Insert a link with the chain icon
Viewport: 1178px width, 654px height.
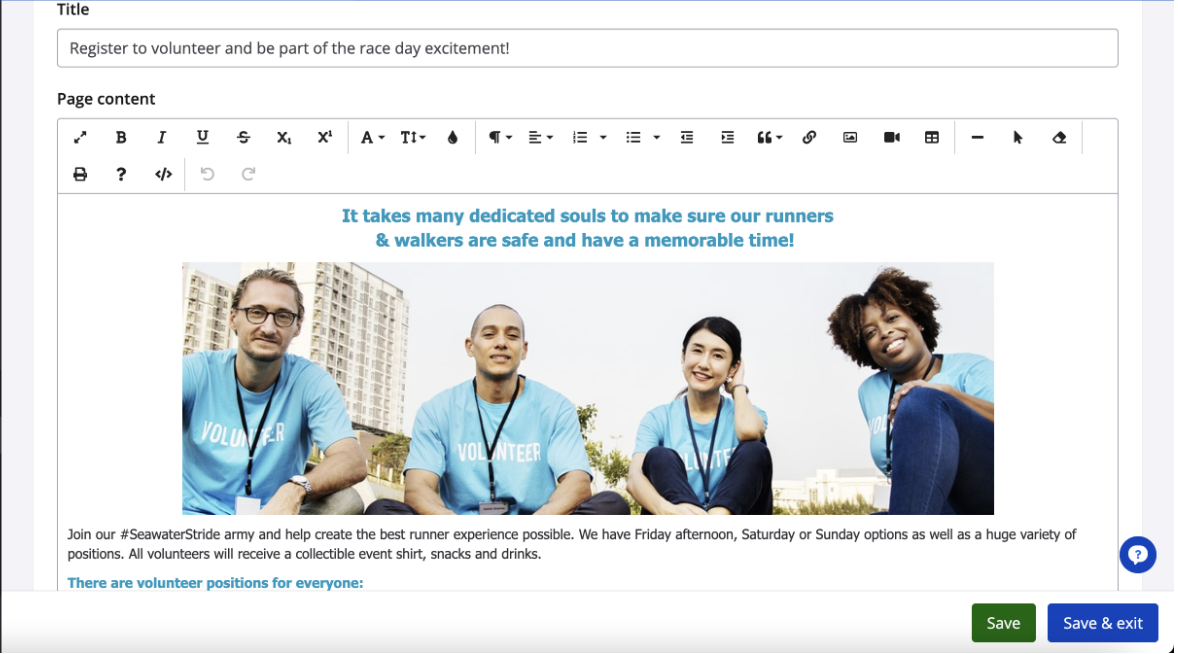tap(809, 138)
